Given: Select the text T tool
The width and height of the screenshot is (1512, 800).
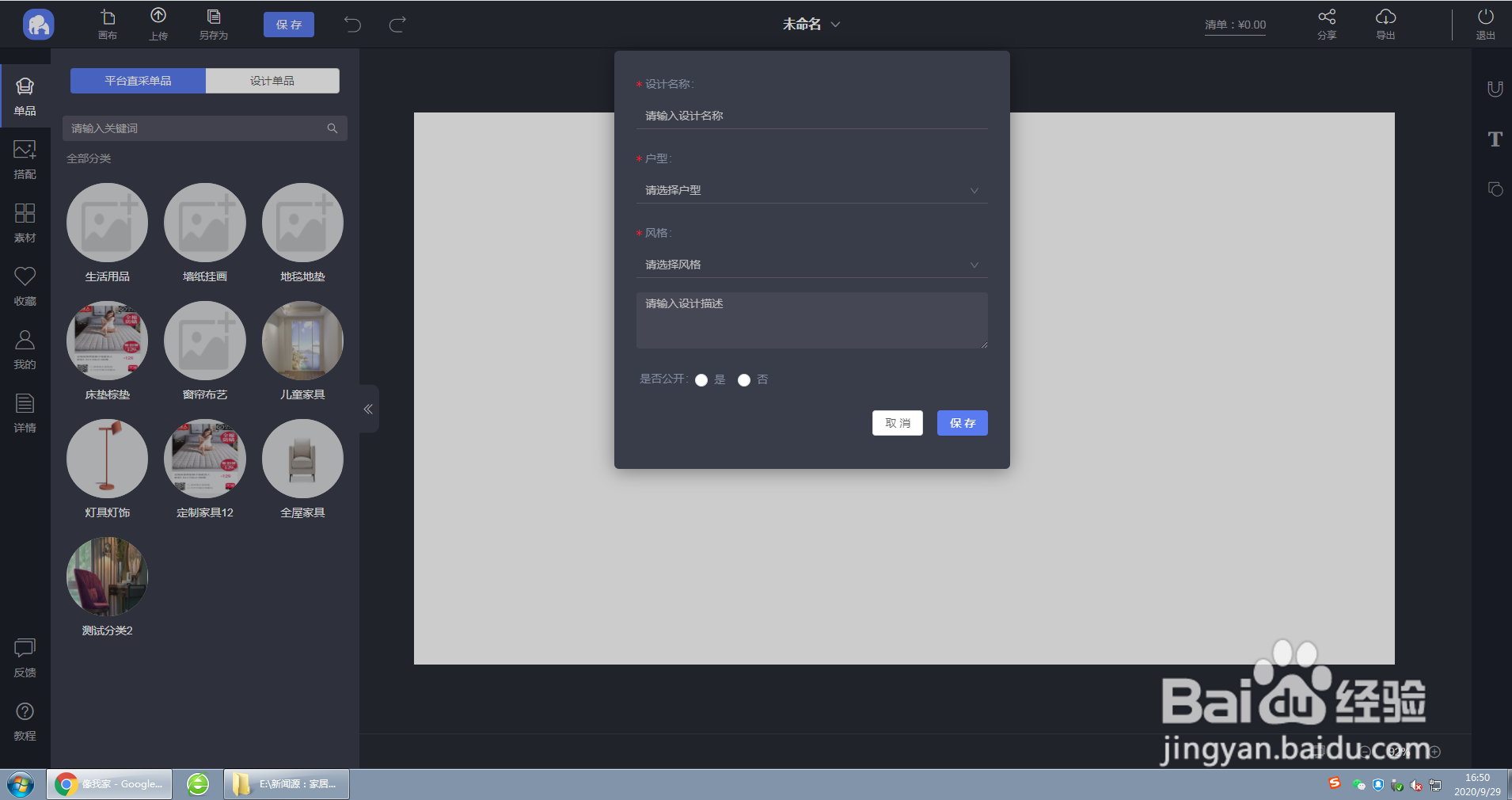Looking at the screenshot, I should [1495, 139].
